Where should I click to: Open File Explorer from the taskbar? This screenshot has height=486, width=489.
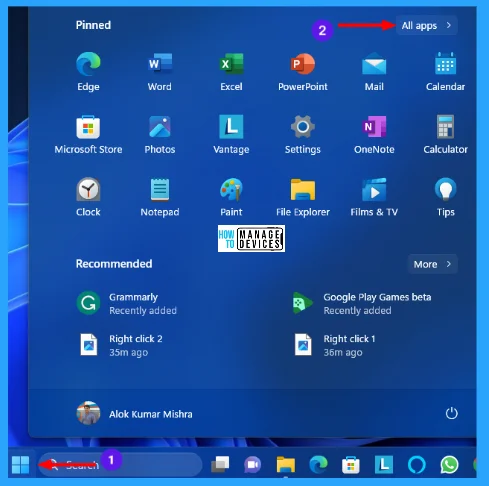(286, 464)
